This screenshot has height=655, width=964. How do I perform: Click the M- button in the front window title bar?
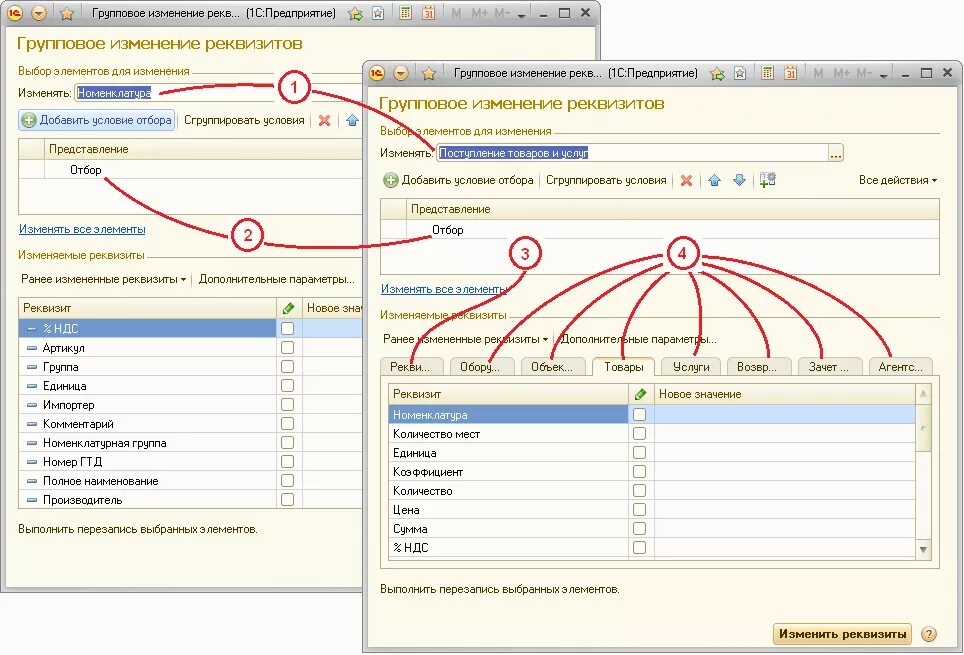864,73
